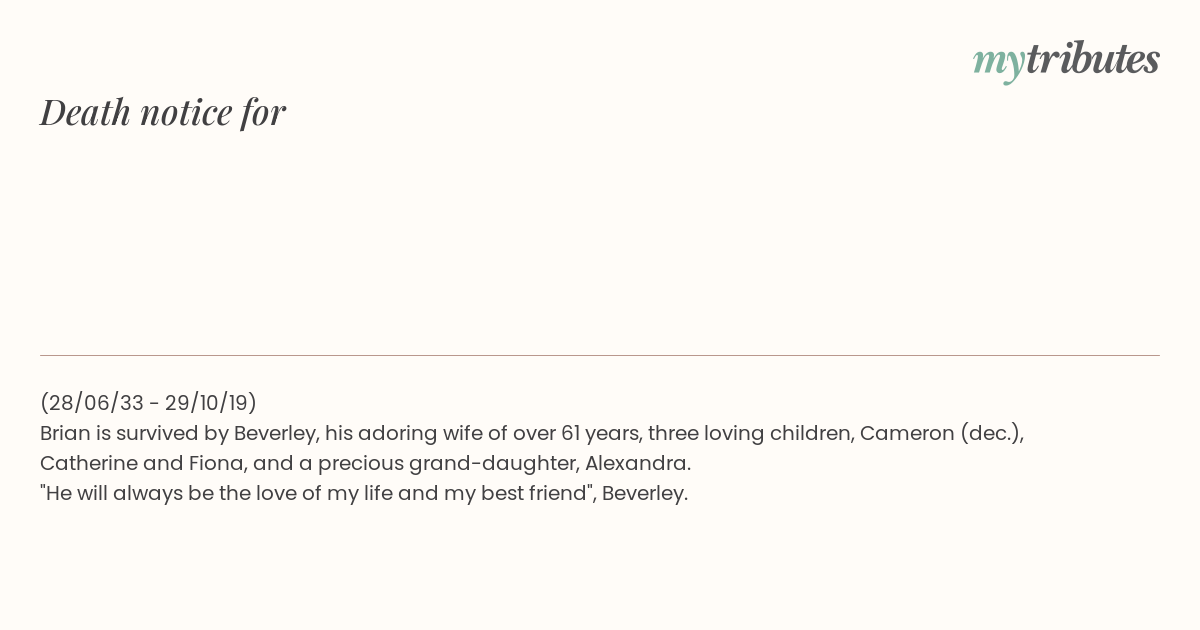Click the horizontal divider line

pos(600,355)
